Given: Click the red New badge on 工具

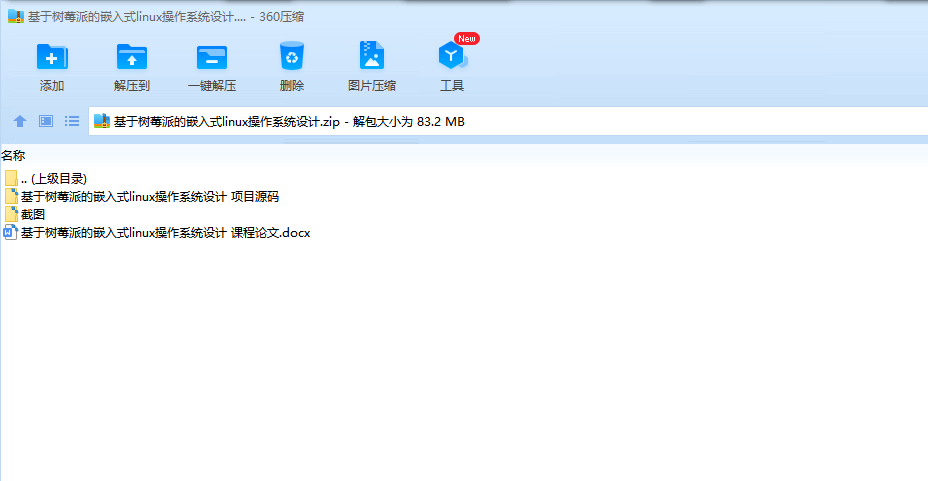Looking at the screenshot, I should pyautogui.click(x=467, y=38).
